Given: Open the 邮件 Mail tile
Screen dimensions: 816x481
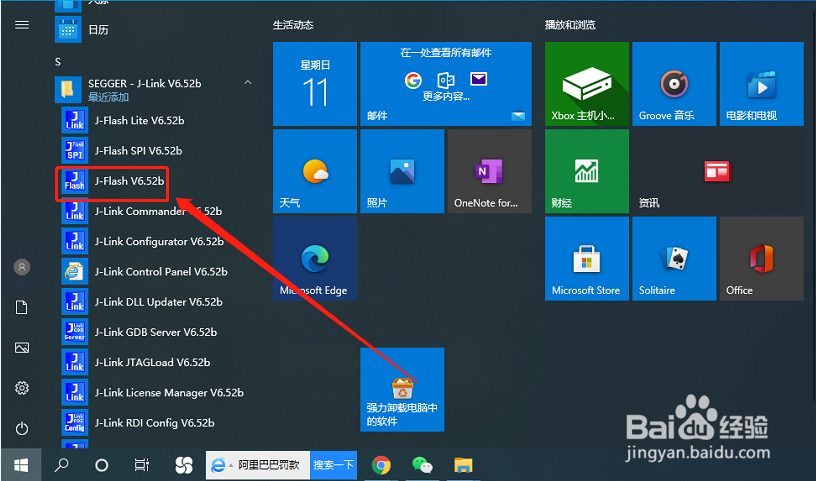Looking at the screenshot, I should pyautogui.click(x=446, y=84).
